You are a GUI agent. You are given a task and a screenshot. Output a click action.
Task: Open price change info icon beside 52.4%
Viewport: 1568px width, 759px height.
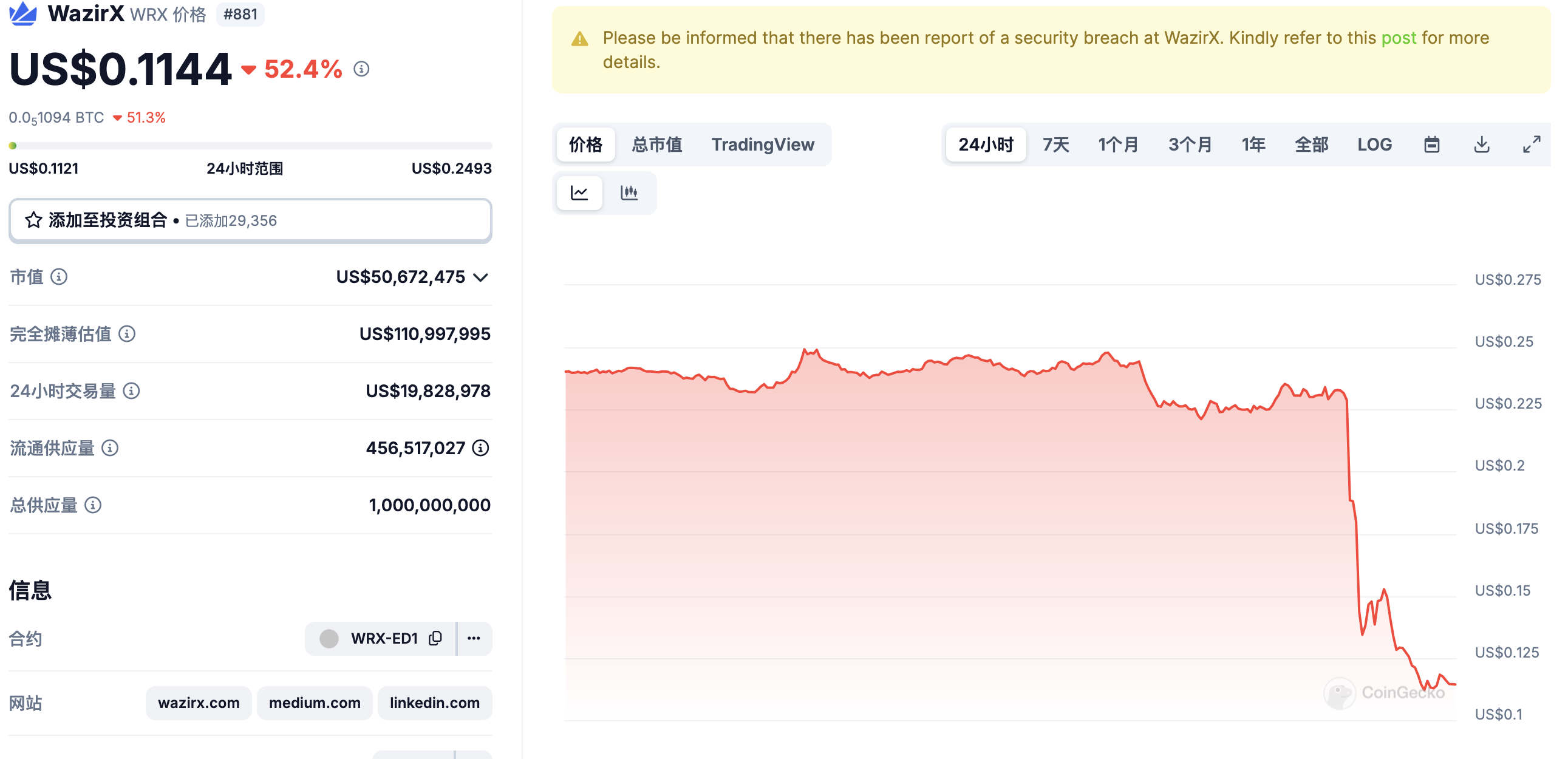[x=361, y=69]
